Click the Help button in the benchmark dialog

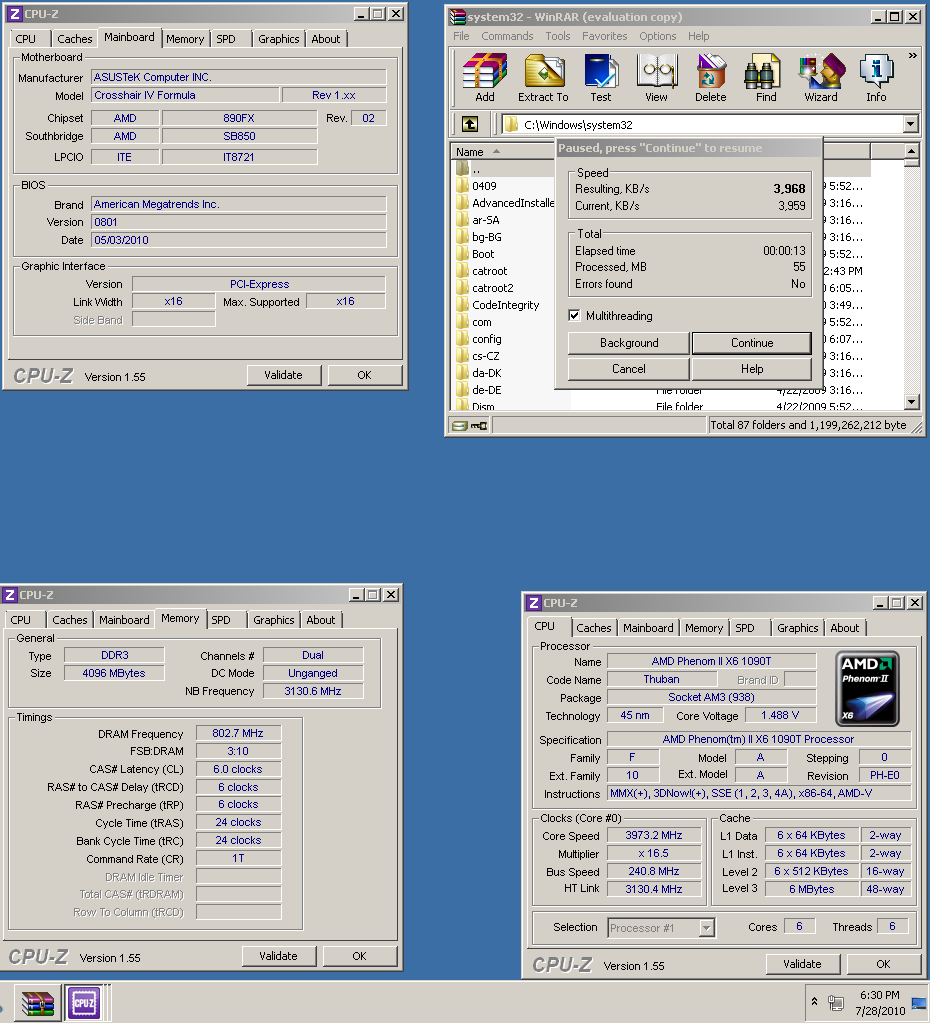click(752, 369)
